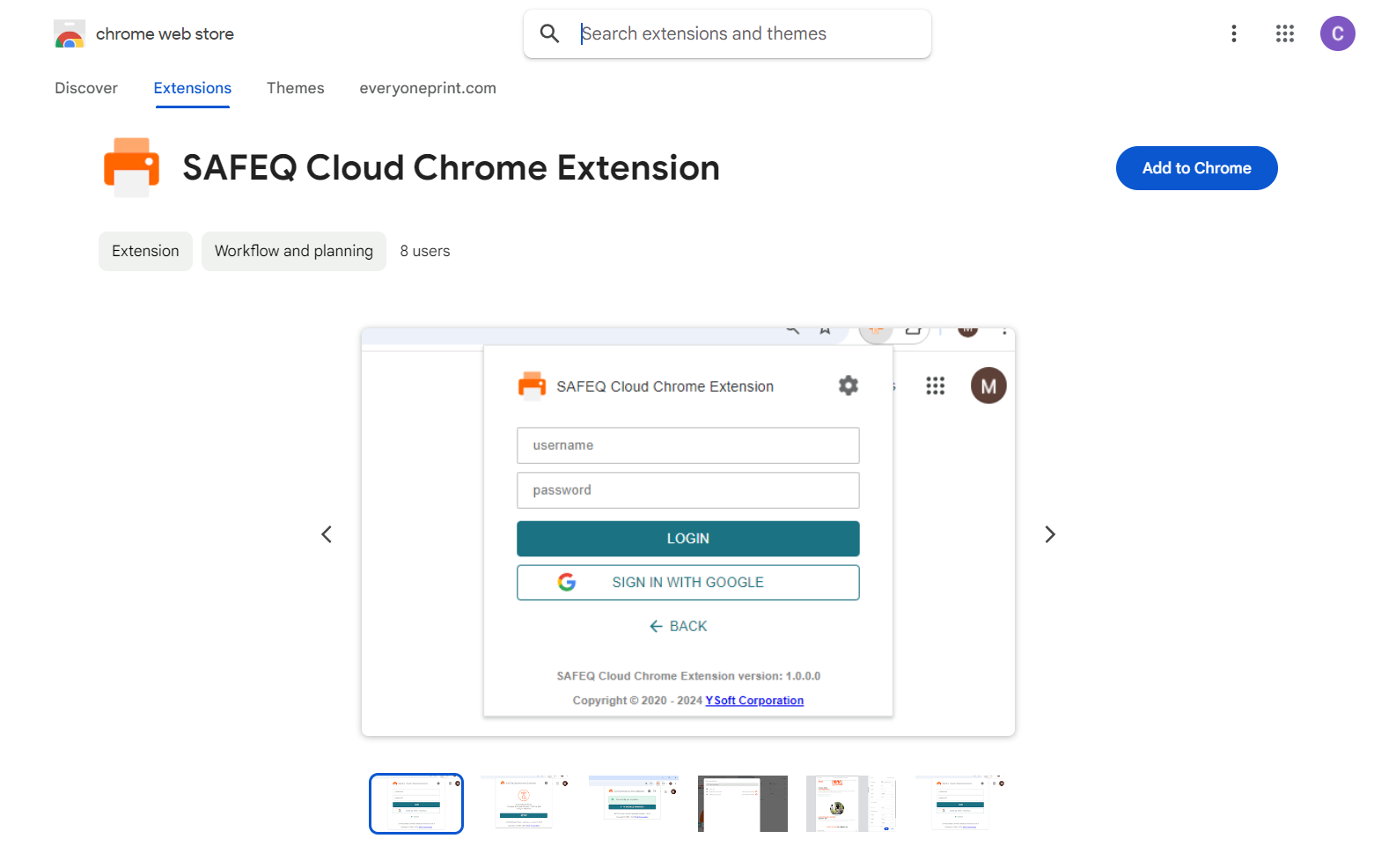Click the profile avatar C
This screenshot has height=868, width=1374.
tap(1338, 33)
